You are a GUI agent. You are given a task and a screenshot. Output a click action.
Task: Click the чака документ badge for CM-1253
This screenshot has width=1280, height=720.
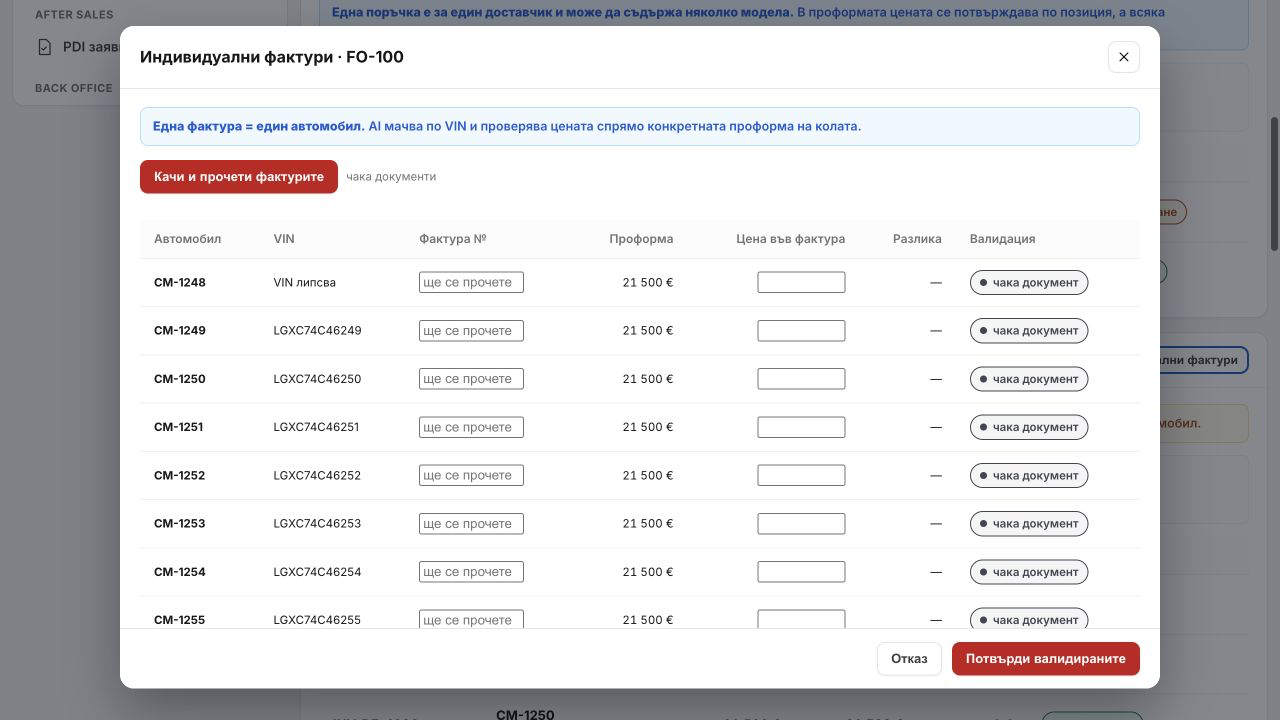1029,524
